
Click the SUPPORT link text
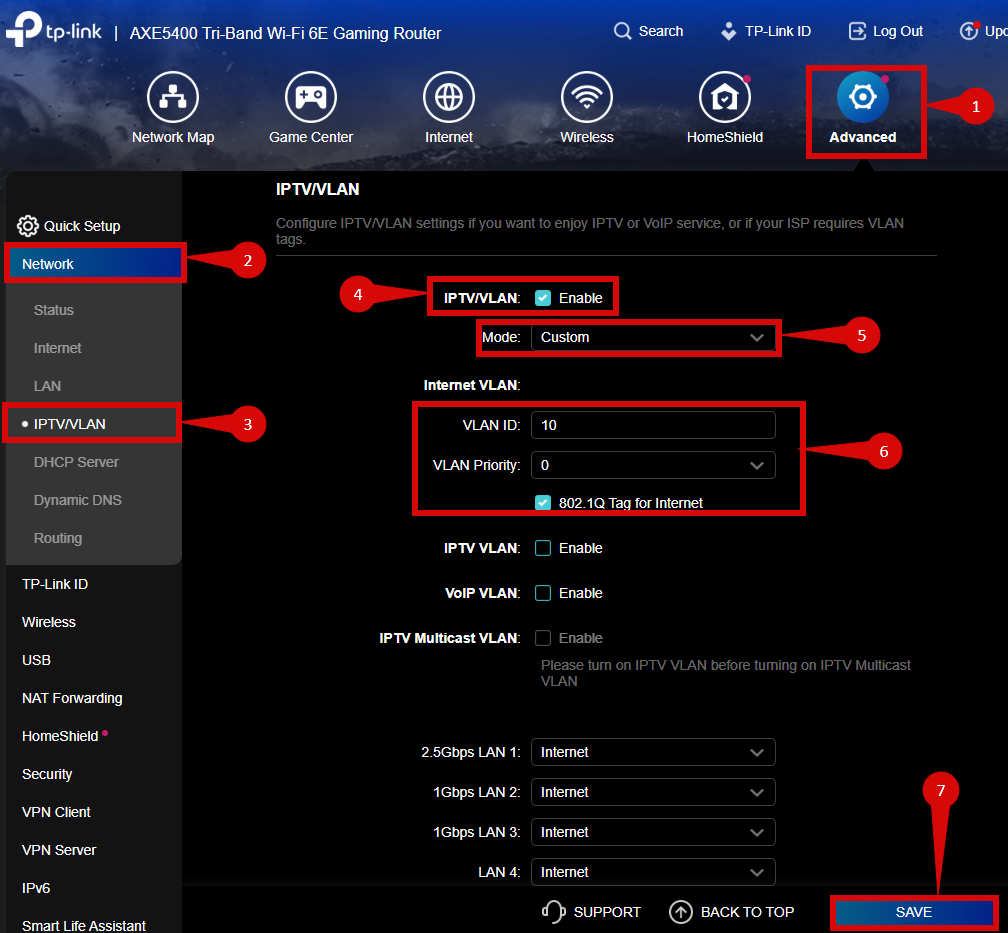(607, 912)
